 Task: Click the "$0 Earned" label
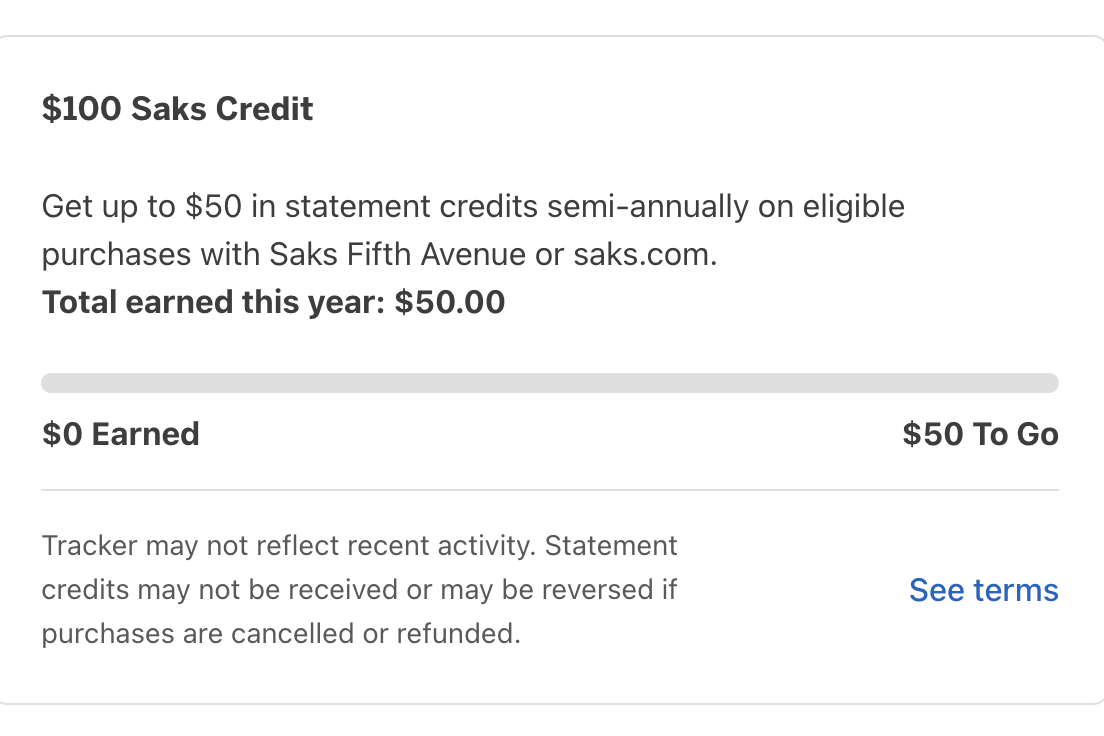[x=120, y=433]
